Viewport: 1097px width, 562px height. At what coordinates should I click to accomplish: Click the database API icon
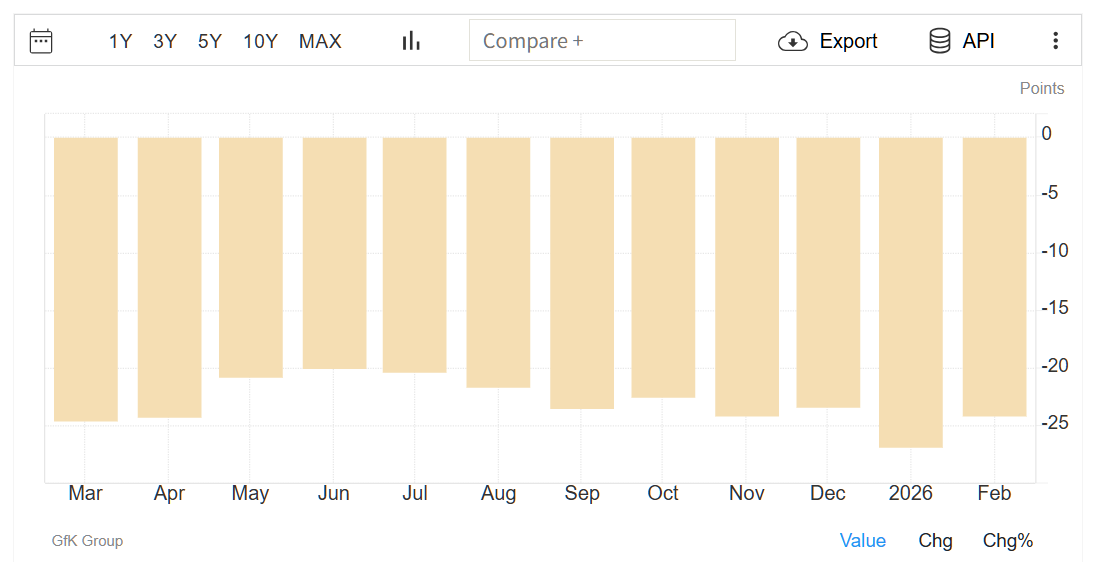click(940, 41)
